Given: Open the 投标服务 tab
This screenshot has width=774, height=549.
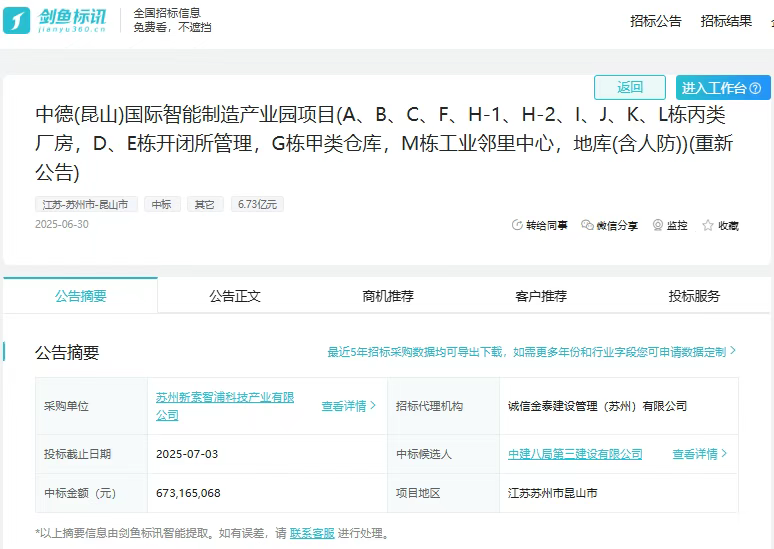Looking at the screenshot, I should pyautogui.click(x=694, y=296).
